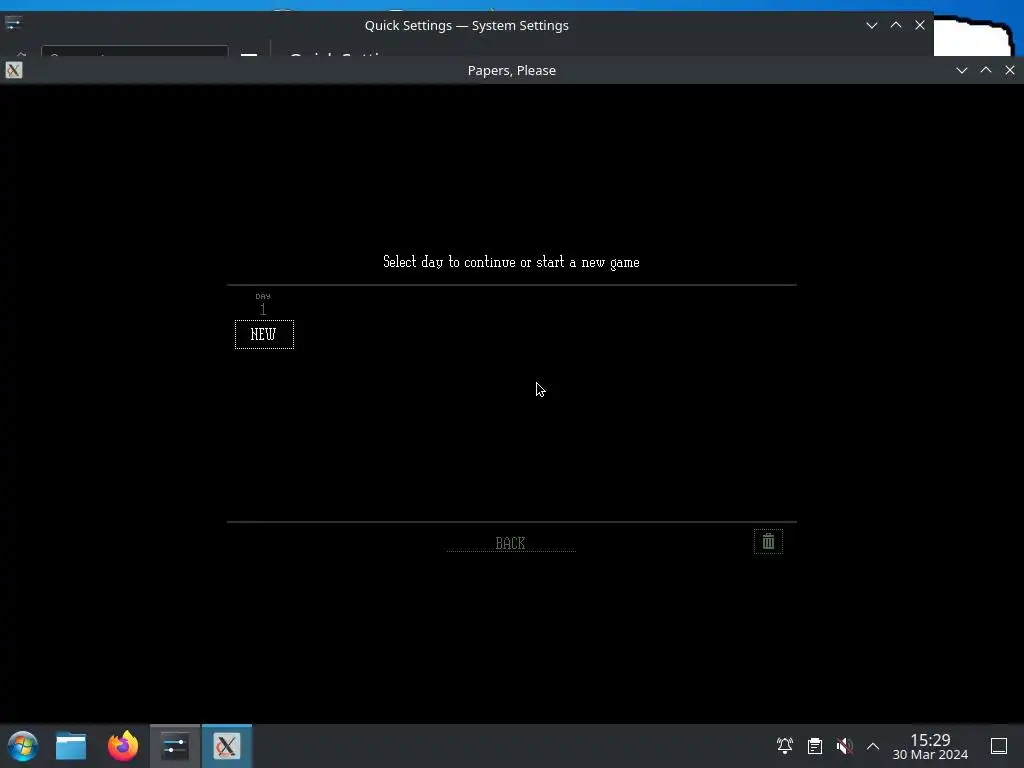Open the System Settings window menu icon
Viewport: 1024px width, 768px height.
(13, 24)
